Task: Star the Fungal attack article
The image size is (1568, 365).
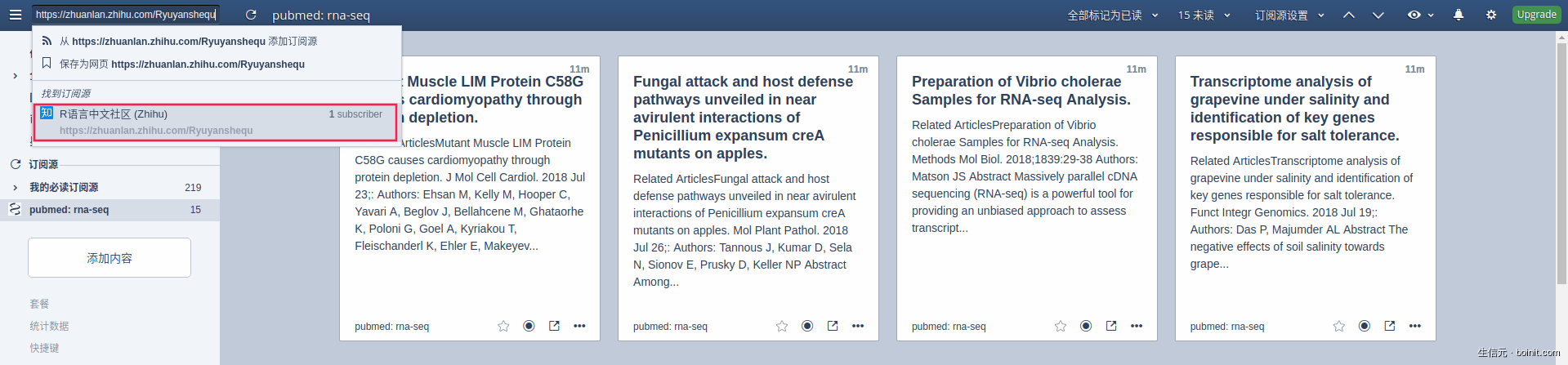Action: [x=782, y=326]
